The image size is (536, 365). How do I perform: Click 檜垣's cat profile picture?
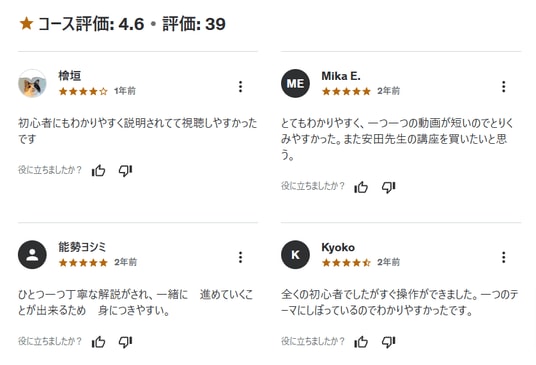(32, 83)
